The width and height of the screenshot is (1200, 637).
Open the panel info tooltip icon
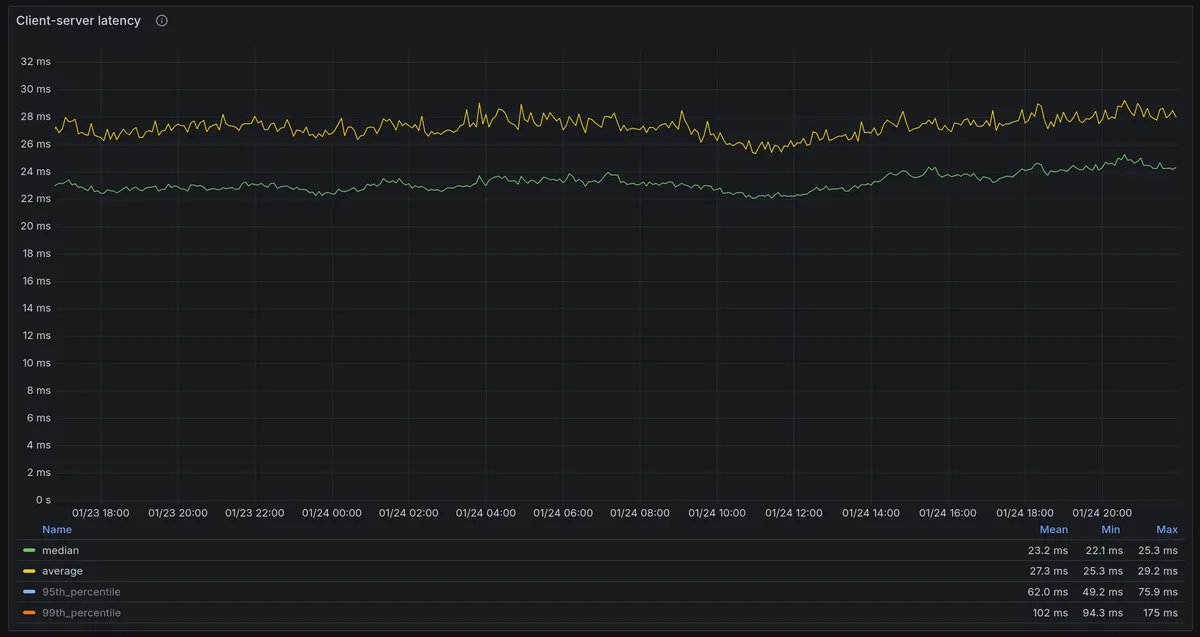click(x=162, y=21)
